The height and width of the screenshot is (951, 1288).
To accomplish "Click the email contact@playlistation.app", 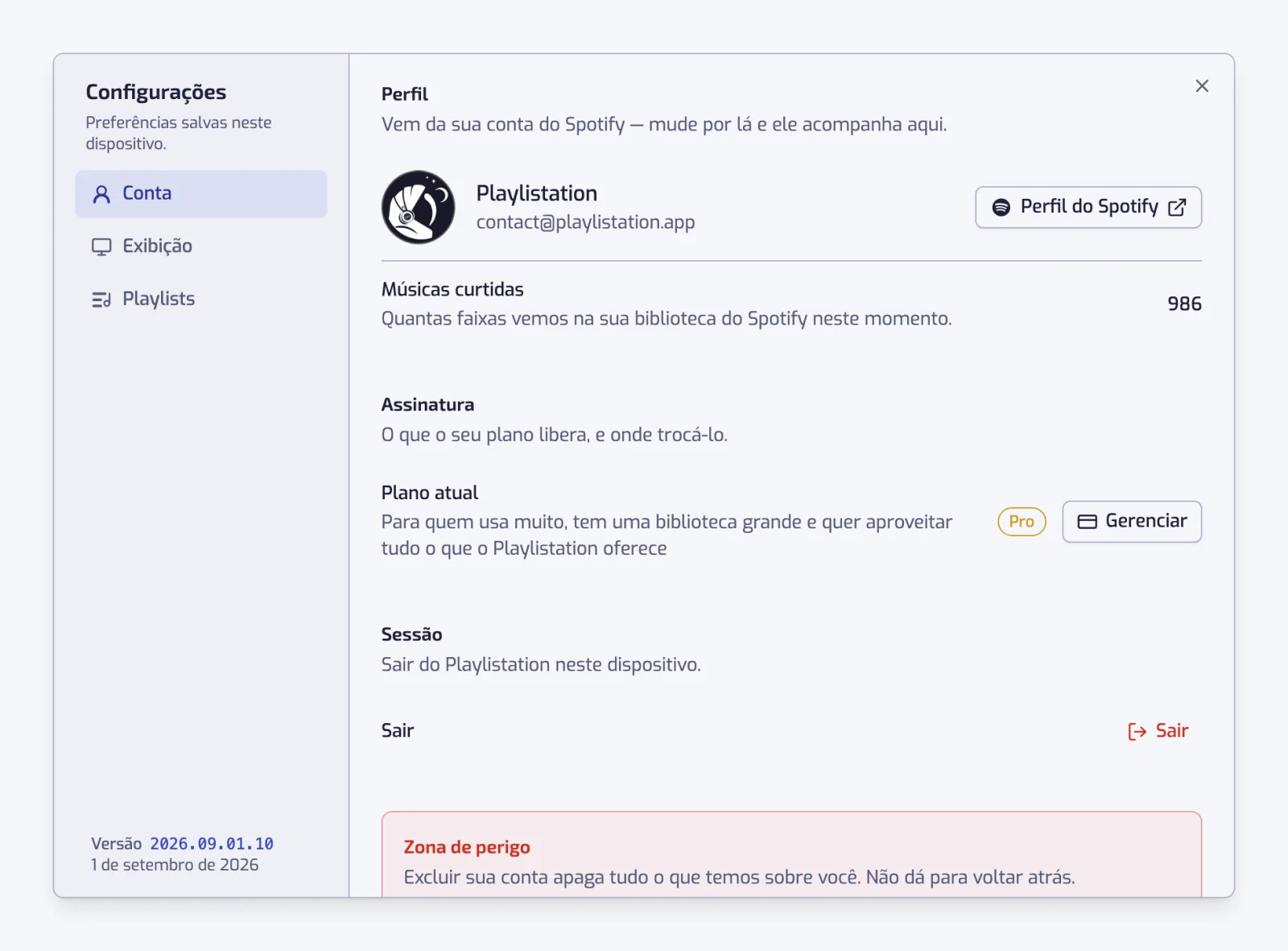I will coord(585,222).
